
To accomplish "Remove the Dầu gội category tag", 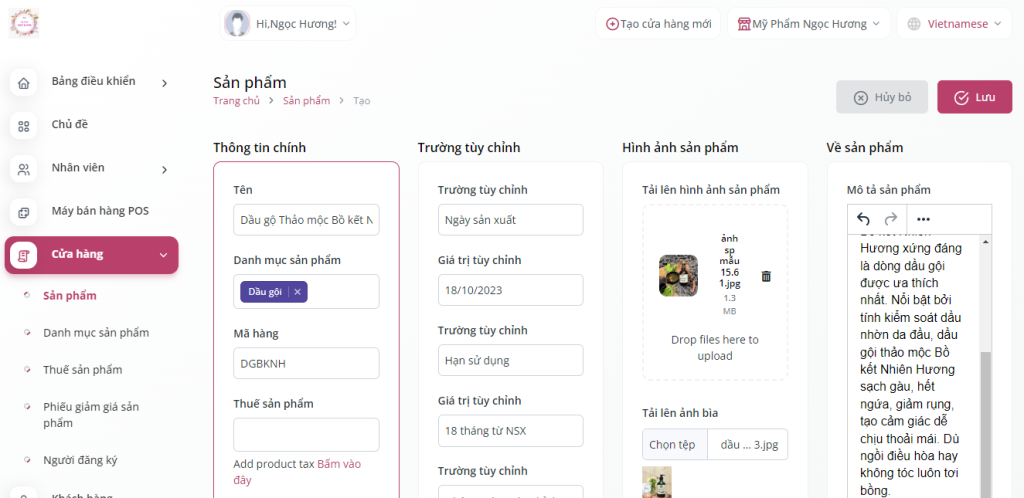I will tap(297, 292).
